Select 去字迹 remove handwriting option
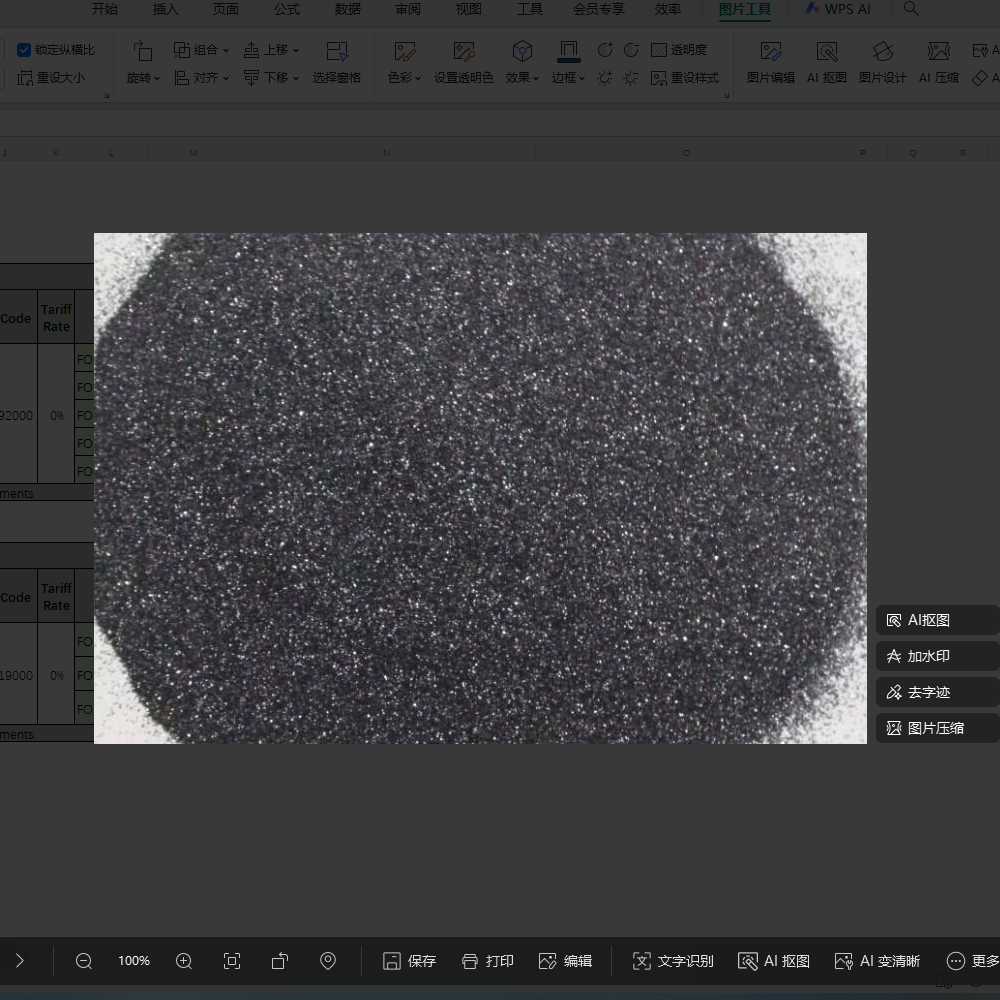This screenshot has width=1000, height=1000. pos(927,692)
